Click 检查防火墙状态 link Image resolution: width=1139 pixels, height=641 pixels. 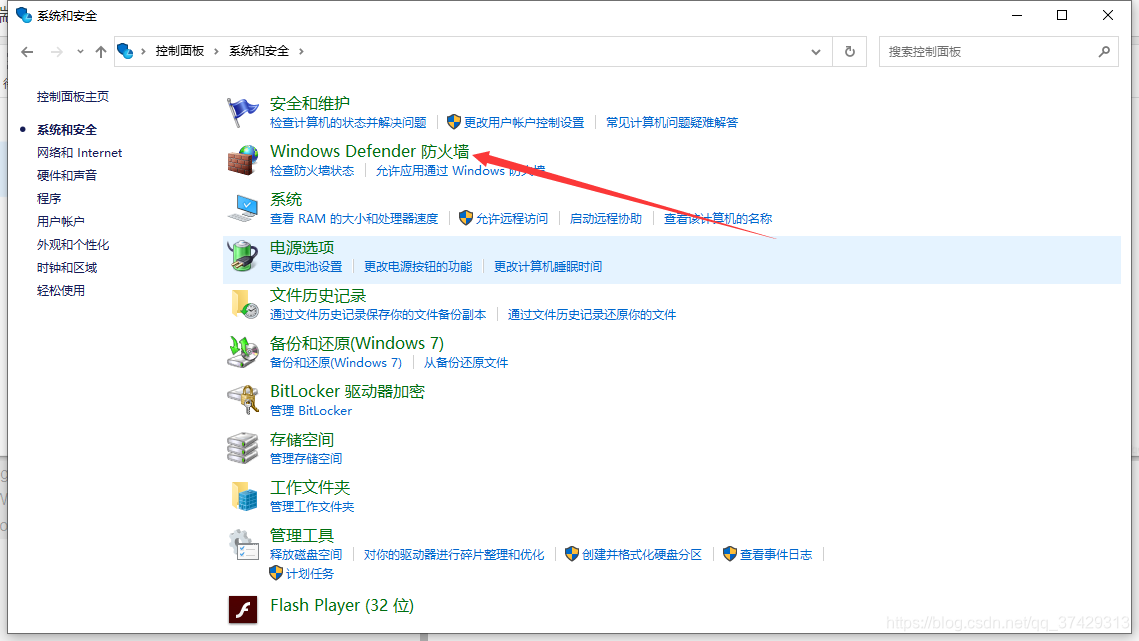(312, 171)
